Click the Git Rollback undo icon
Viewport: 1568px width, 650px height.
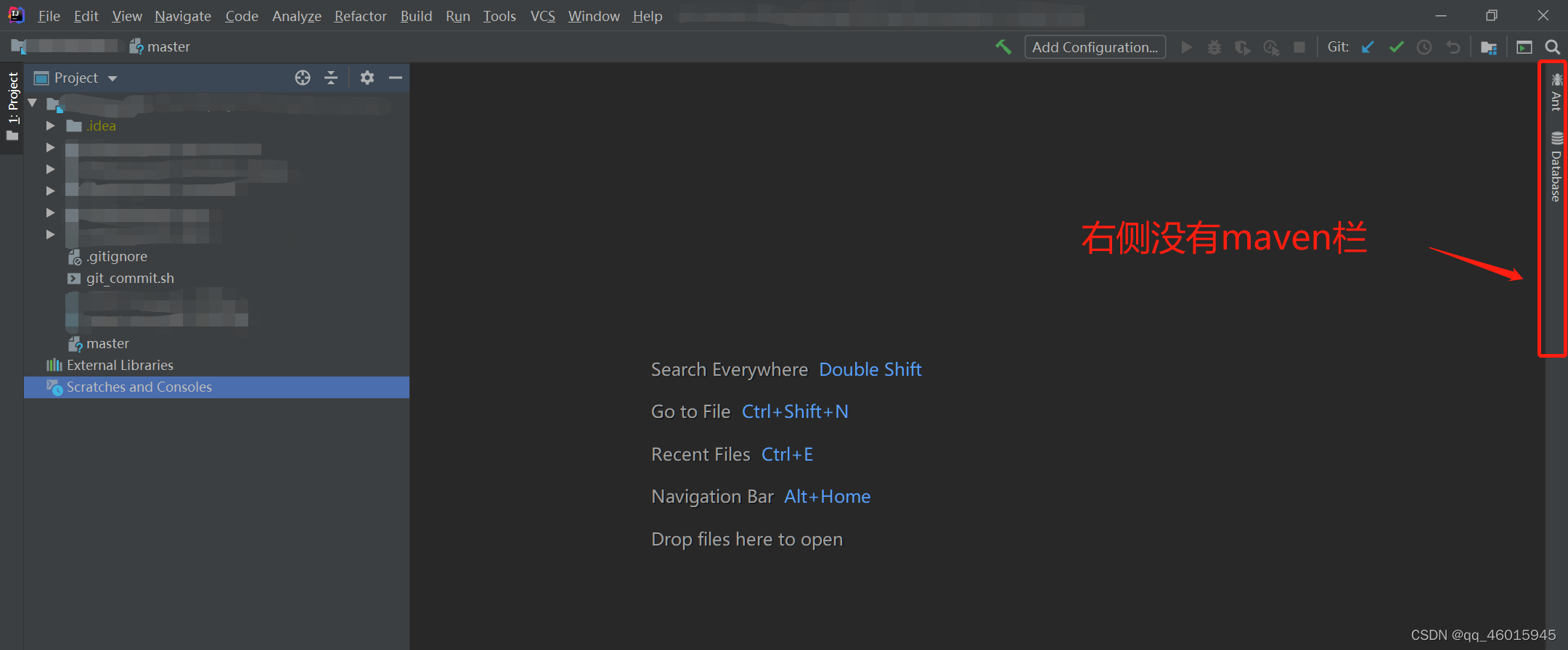click(x=1453, y=47)
